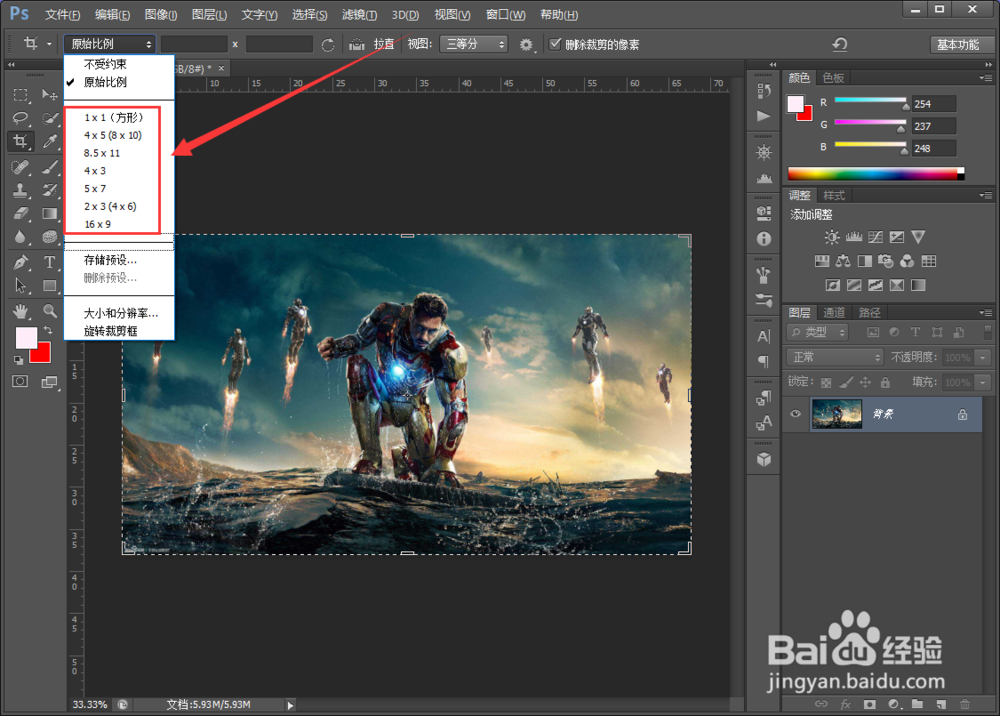Reset the crop with undo arrow
Image resolution: width=1000 pixels, height=716 pixels.
tap(840, 44)
